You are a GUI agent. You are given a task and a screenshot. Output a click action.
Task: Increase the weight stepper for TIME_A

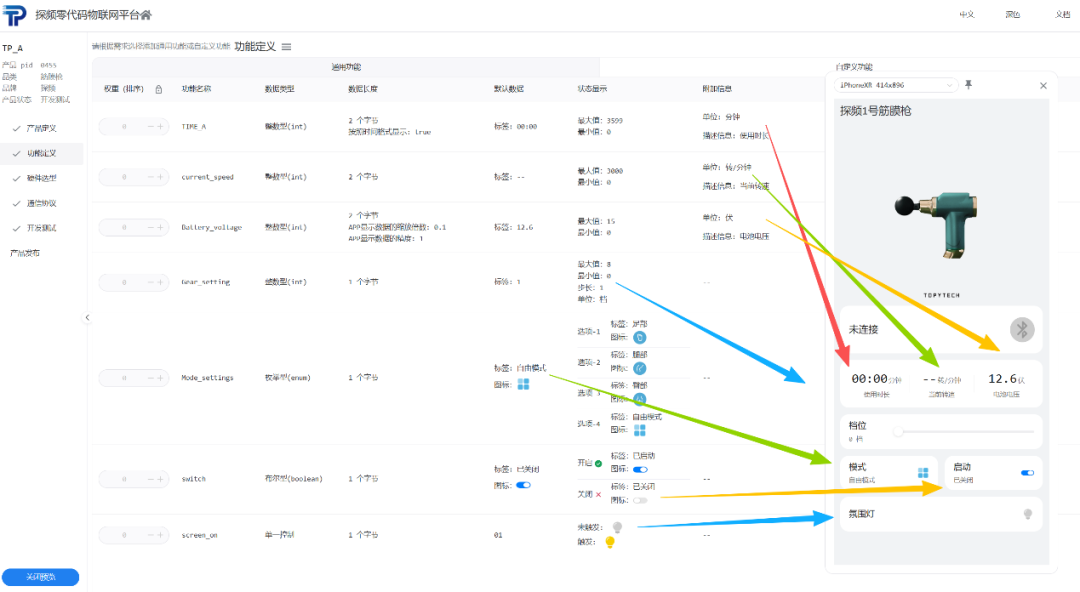coord(160,127)
